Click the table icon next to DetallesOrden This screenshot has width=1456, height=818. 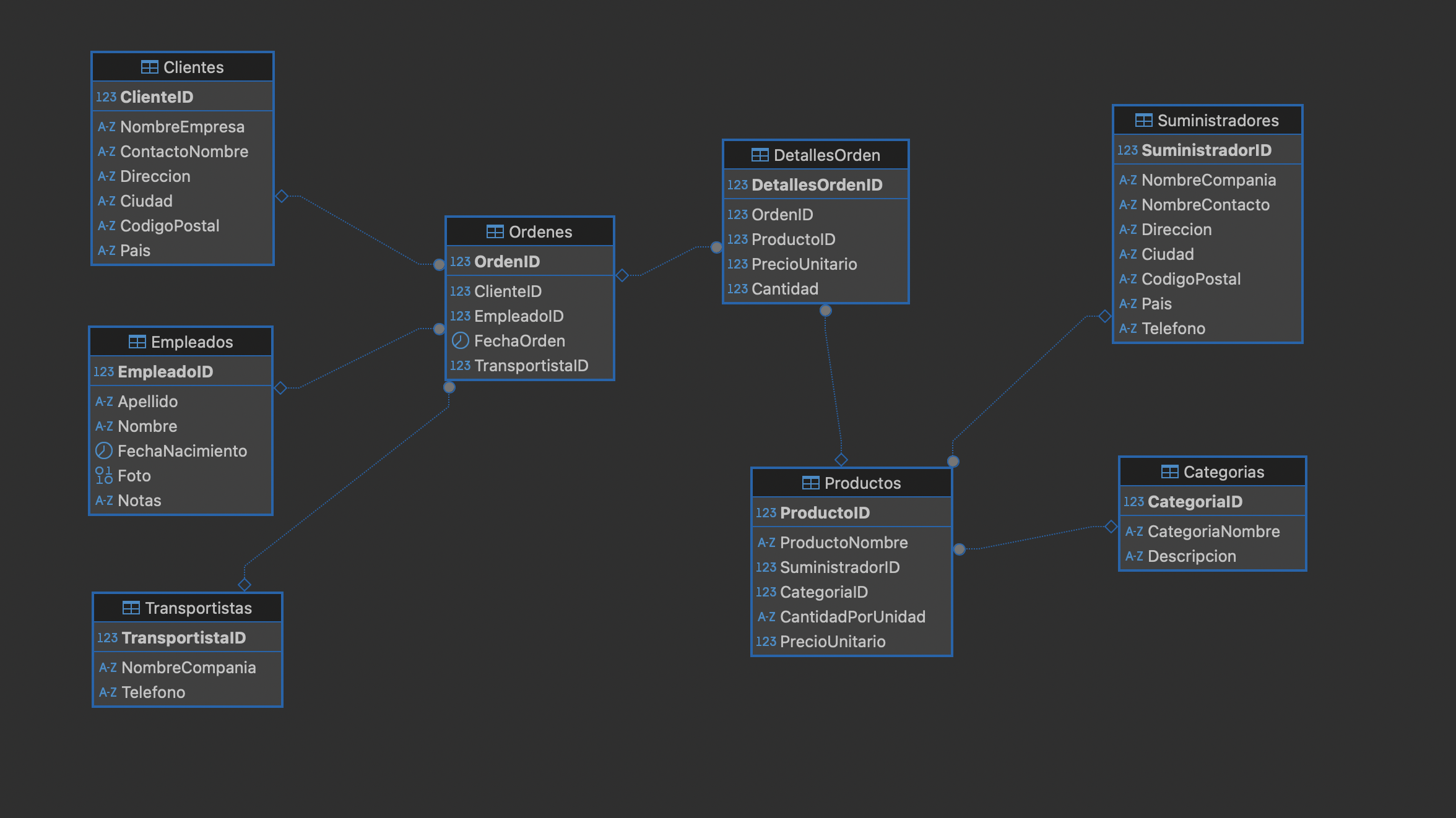[760, 155]
